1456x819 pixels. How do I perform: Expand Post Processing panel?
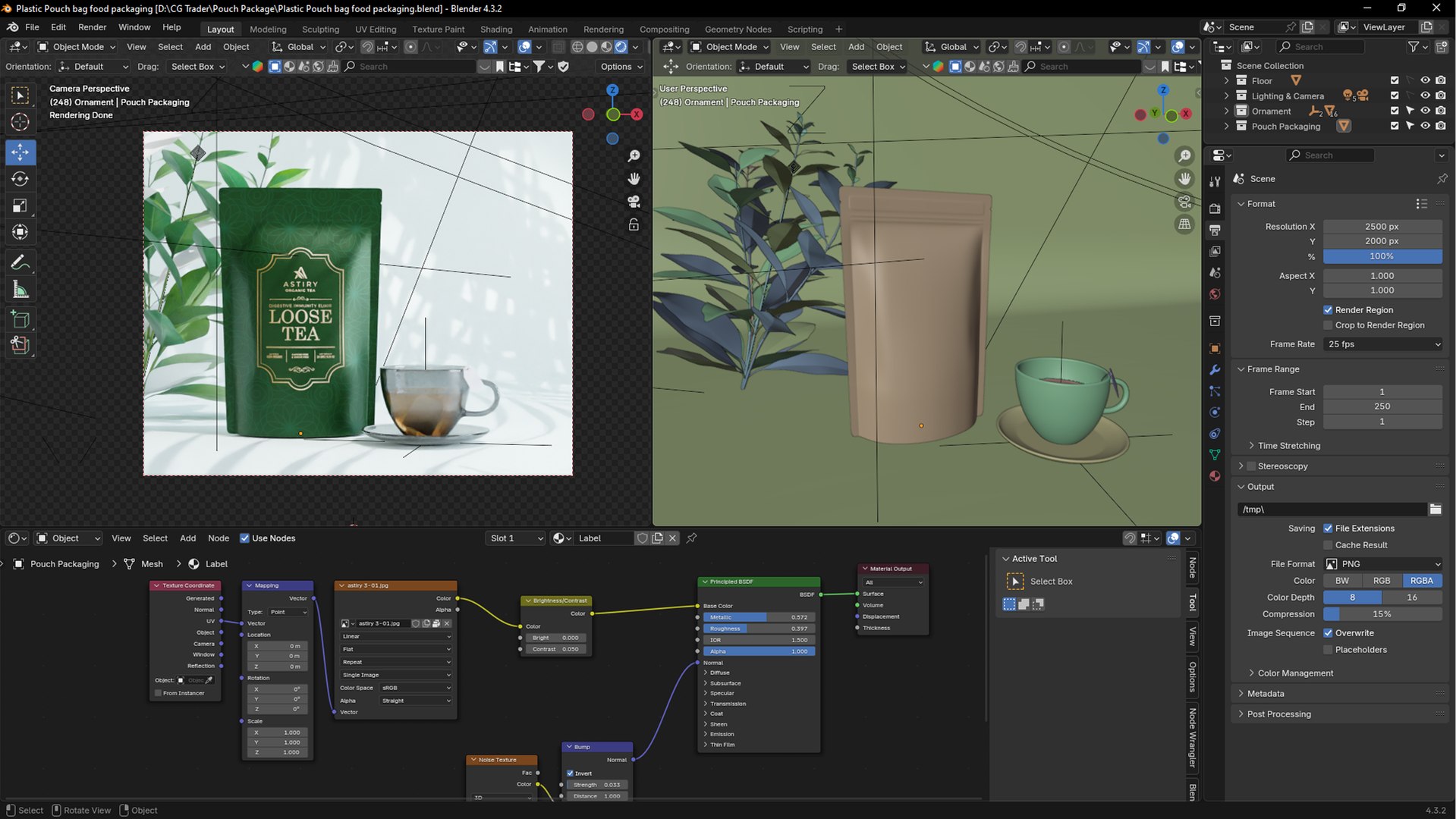click(1278, 714)
